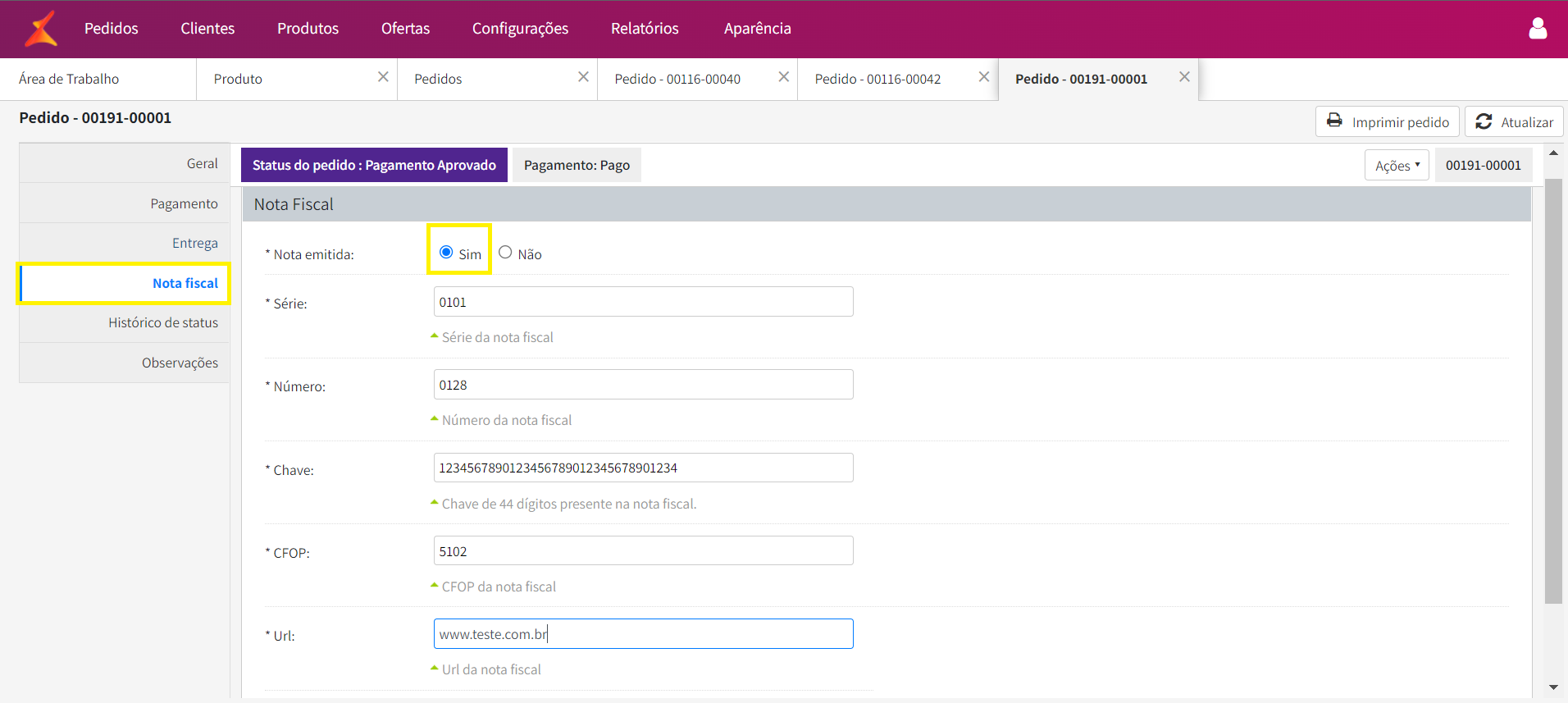Image resolution: width=1568 pixels, height=703 pixels.
Task: Click the 00191-00001 order number button
Action: click(x=1483, y=165)
